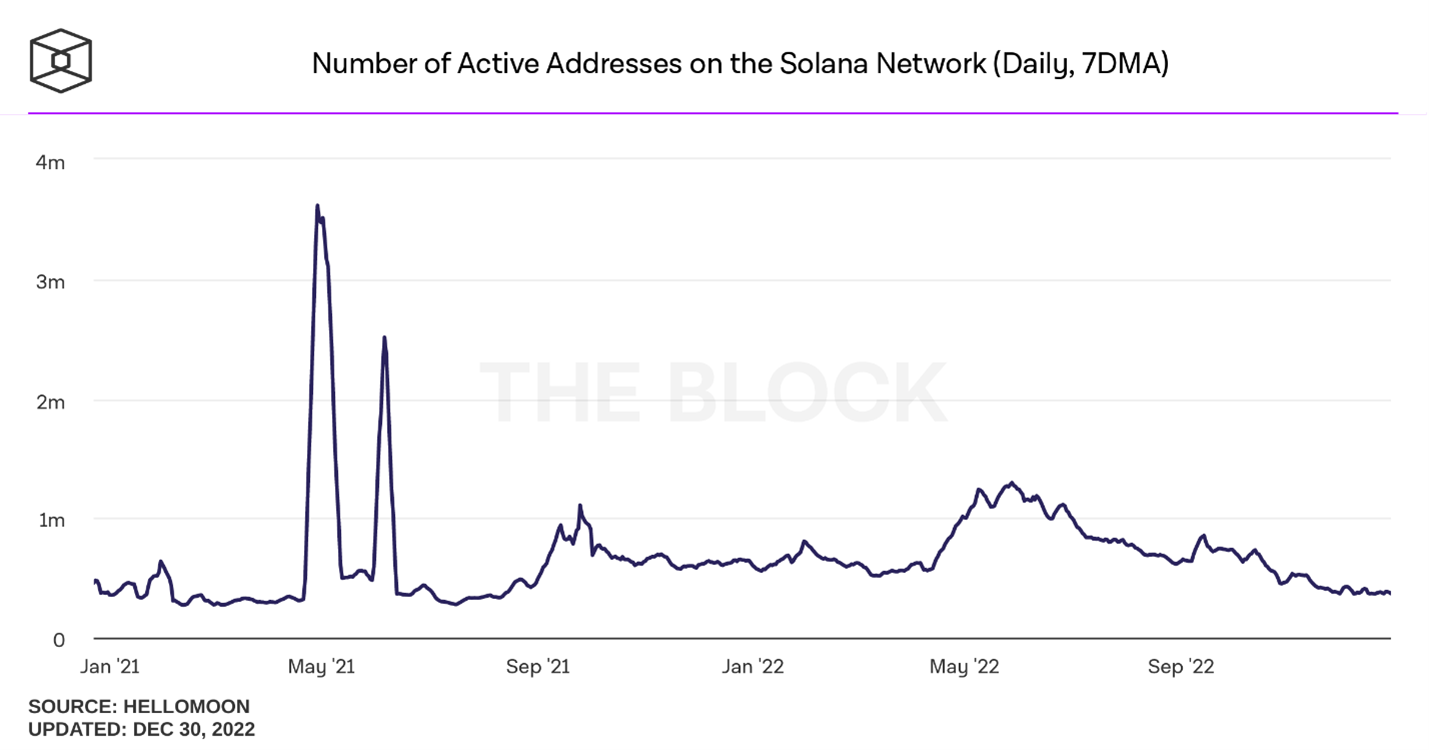Click the 2m y-axis label
This screenshot has width=1429, height=750.
coord(51,402)
